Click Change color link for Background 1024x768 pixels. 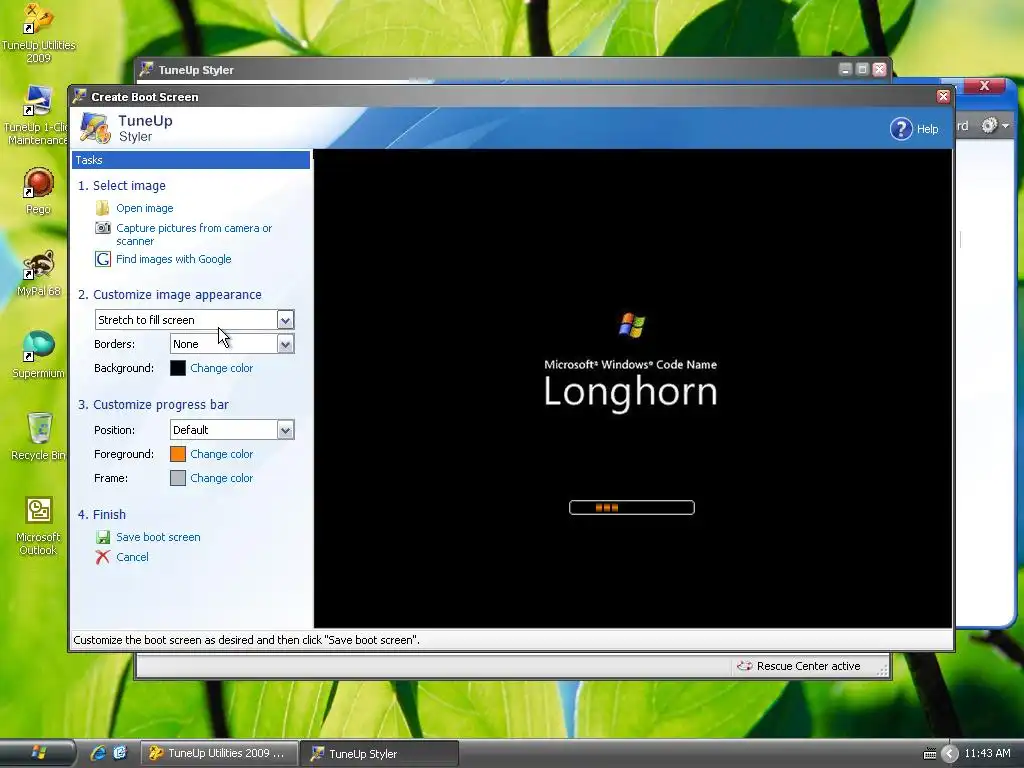tap(221, 368)
